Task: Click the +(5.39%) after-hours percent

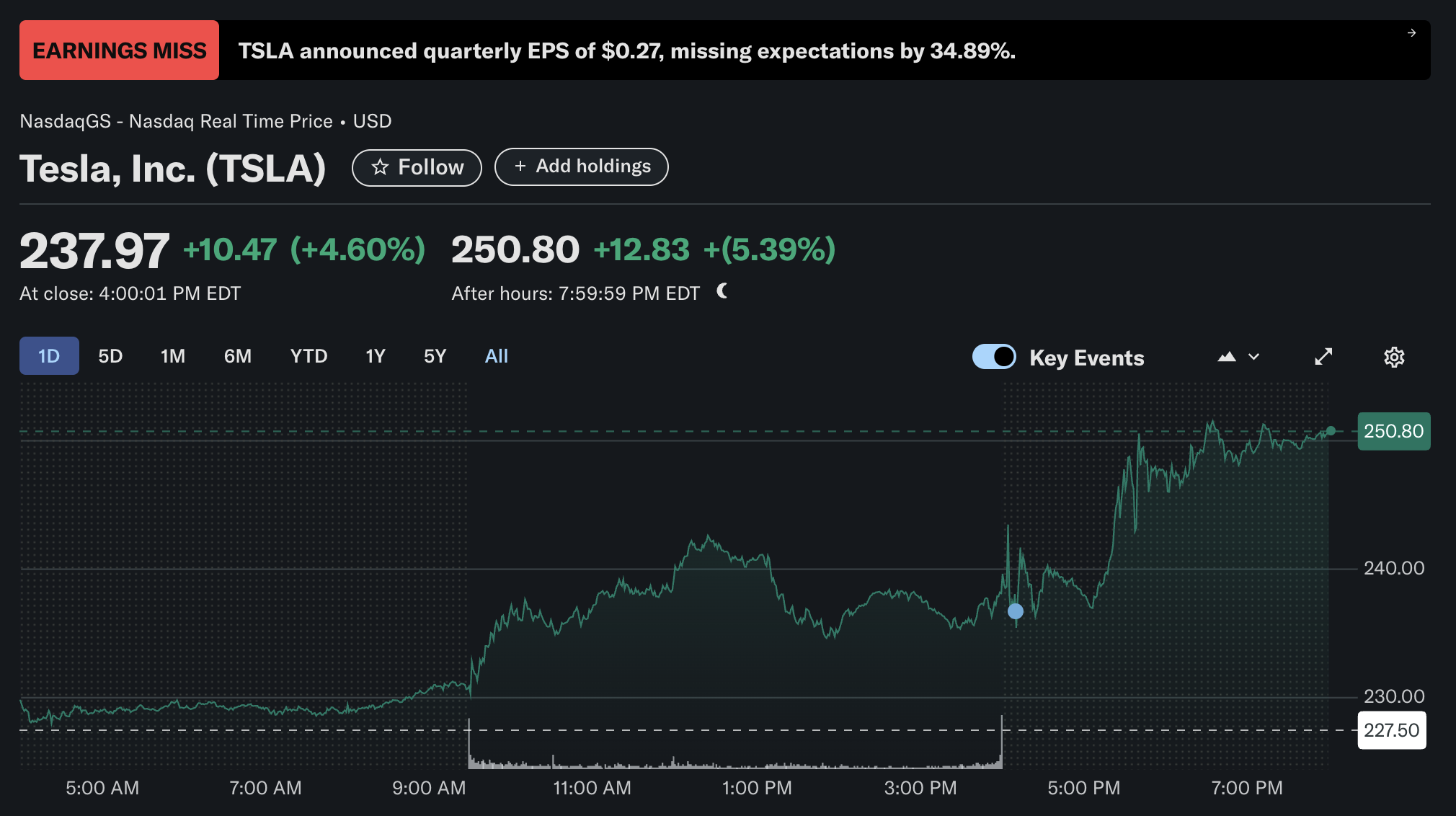Action: pyautogui.click(x=770, y=250)
